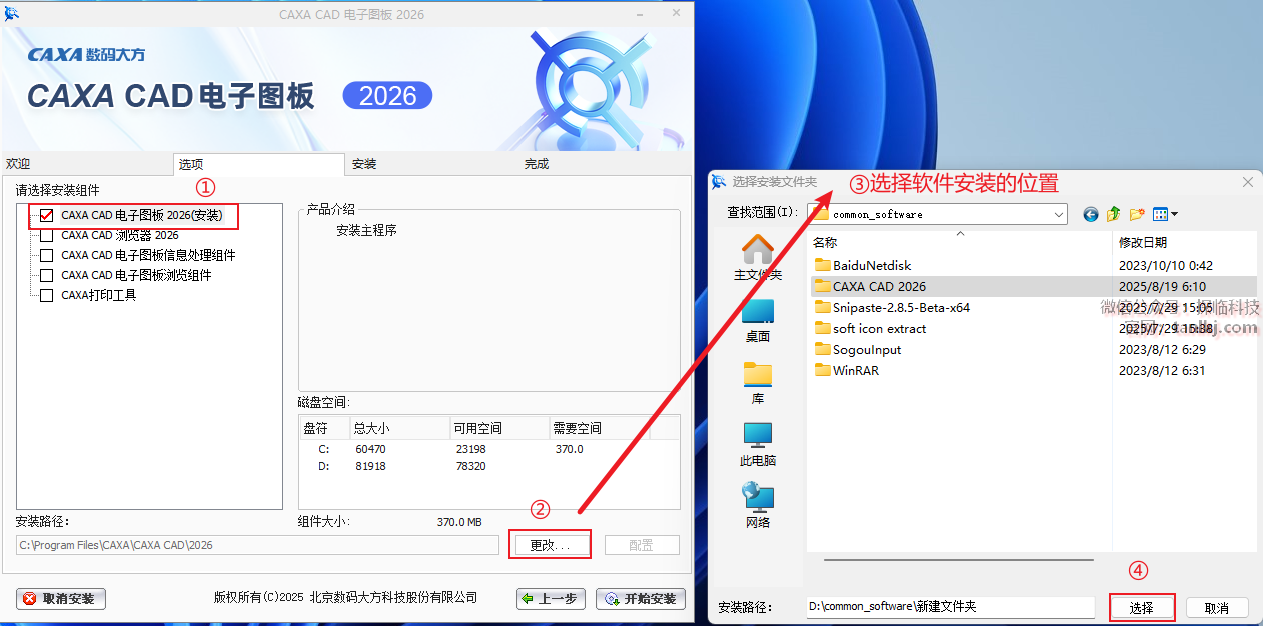The height and width of the screenshot is (626, 1263).
Task: Tick the CAXA CAD 电子图板浏览组件 checkbox
Action: coord(46,275)
